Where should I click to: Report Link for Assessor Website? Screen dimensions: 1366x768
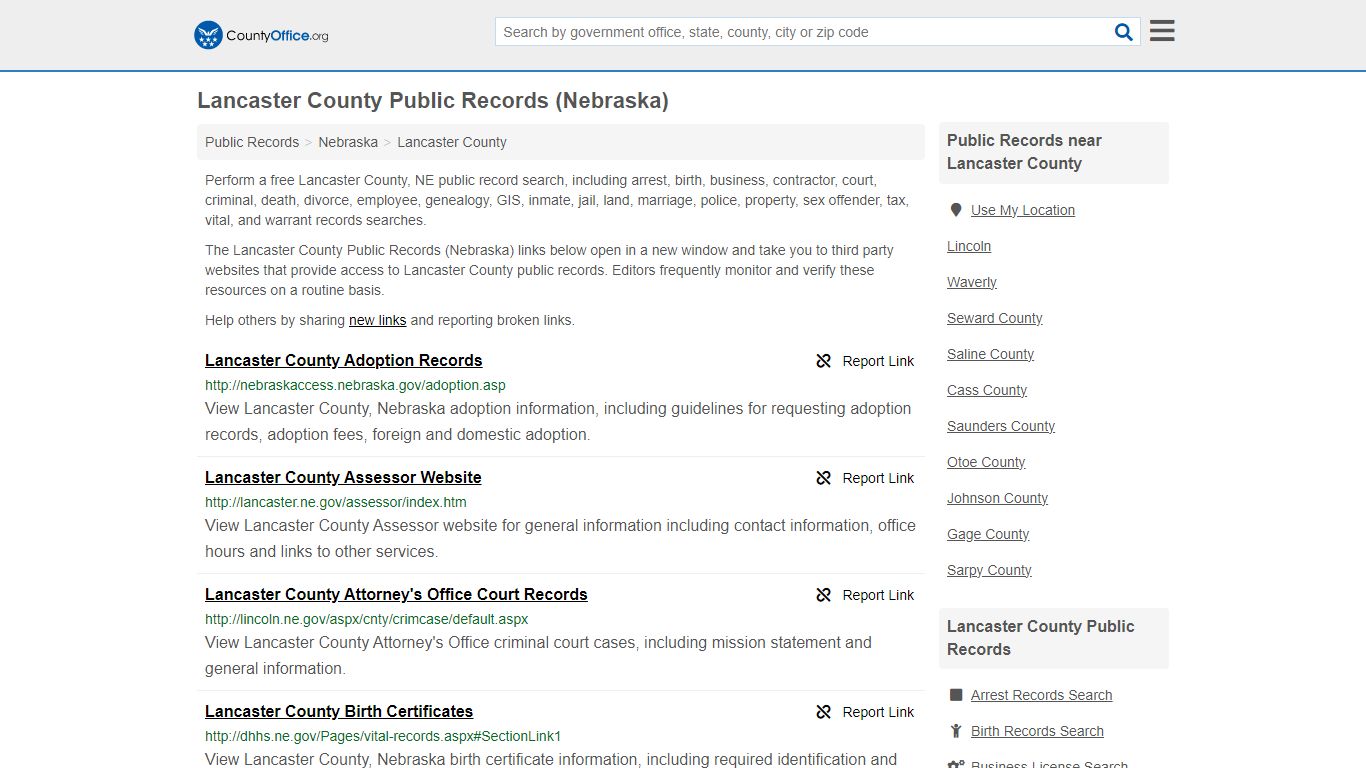(x=878, y=478)
